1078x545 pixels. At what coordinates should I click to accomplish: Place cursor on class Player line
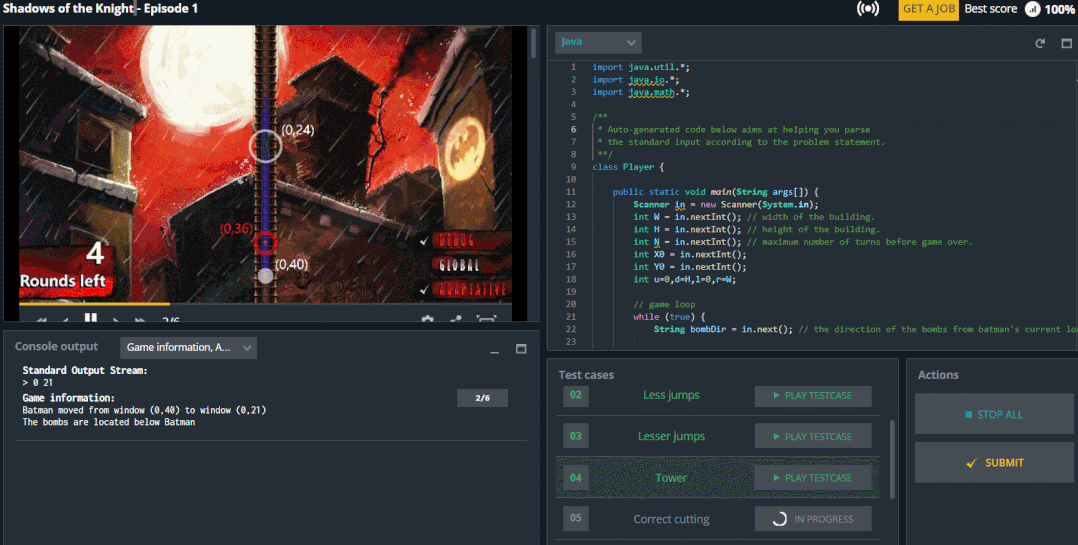628,167
